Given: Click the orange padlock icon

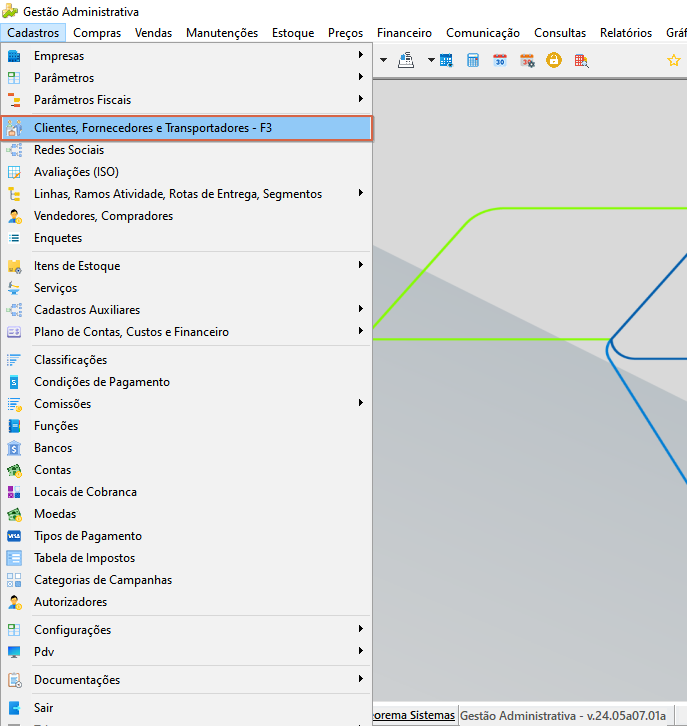Looking at the screenshot, I should pyautogui.click(x=554, y=60).
